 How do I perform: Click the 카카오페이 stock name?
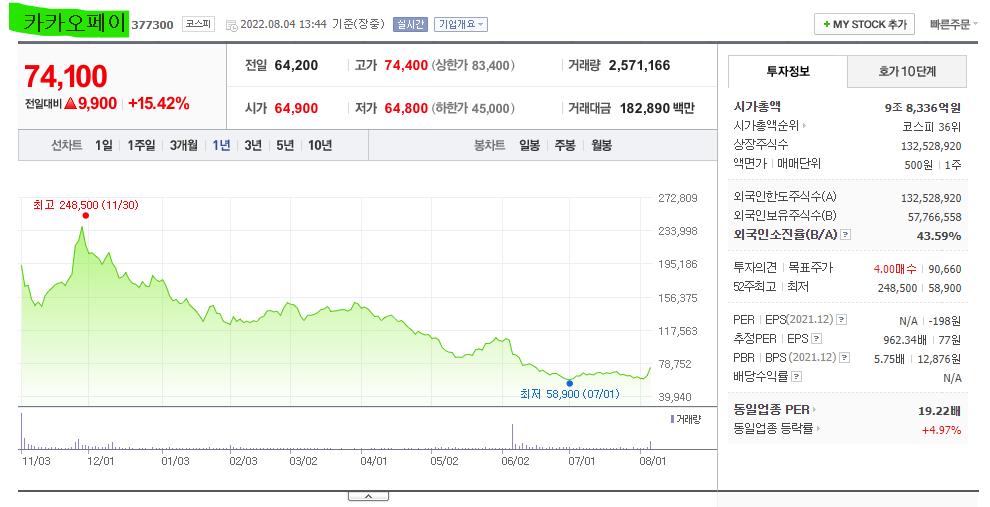(x=75, y=23)
